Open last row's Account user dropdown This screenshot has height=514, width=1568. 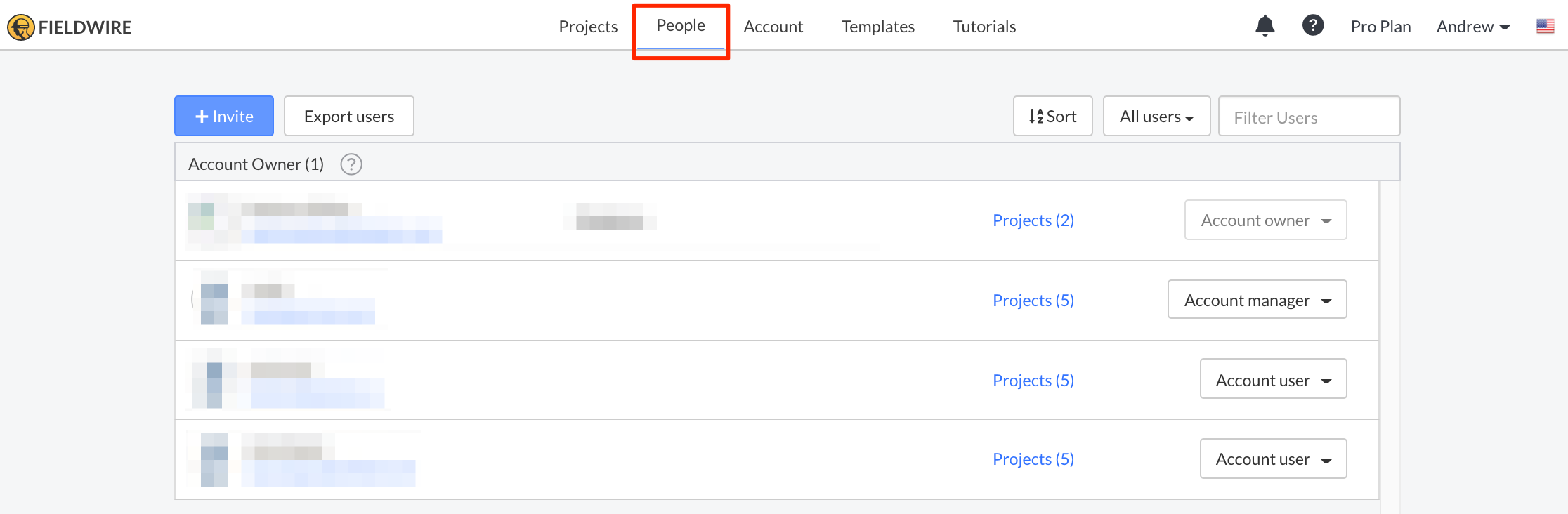point(1273,459)
